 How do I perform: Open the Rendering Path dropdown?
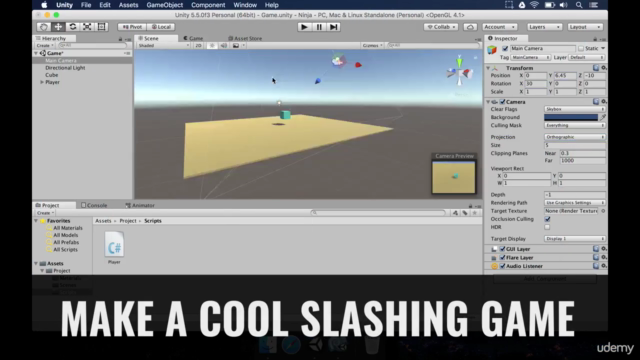click(575, 203)
